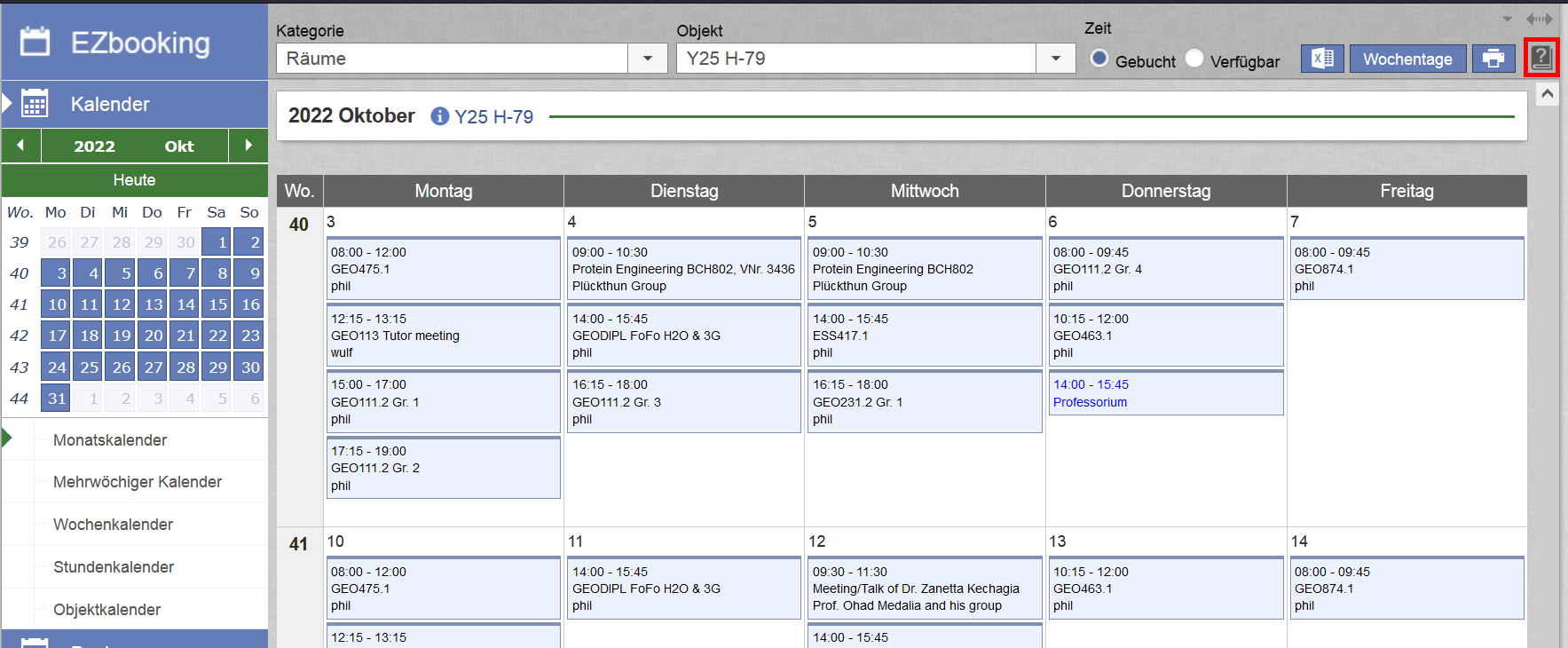
Task: Click the EZbooking calendar logo icon
Action: tap(35, 42)
